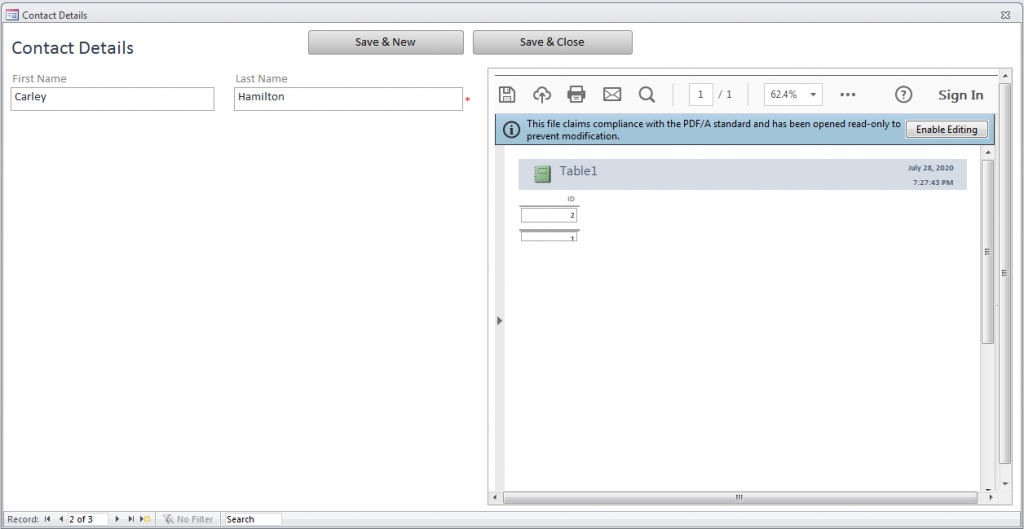Screen dimensions: 1024x529
Task: Click the PDF save disk icon
Action: coord(507,95)
